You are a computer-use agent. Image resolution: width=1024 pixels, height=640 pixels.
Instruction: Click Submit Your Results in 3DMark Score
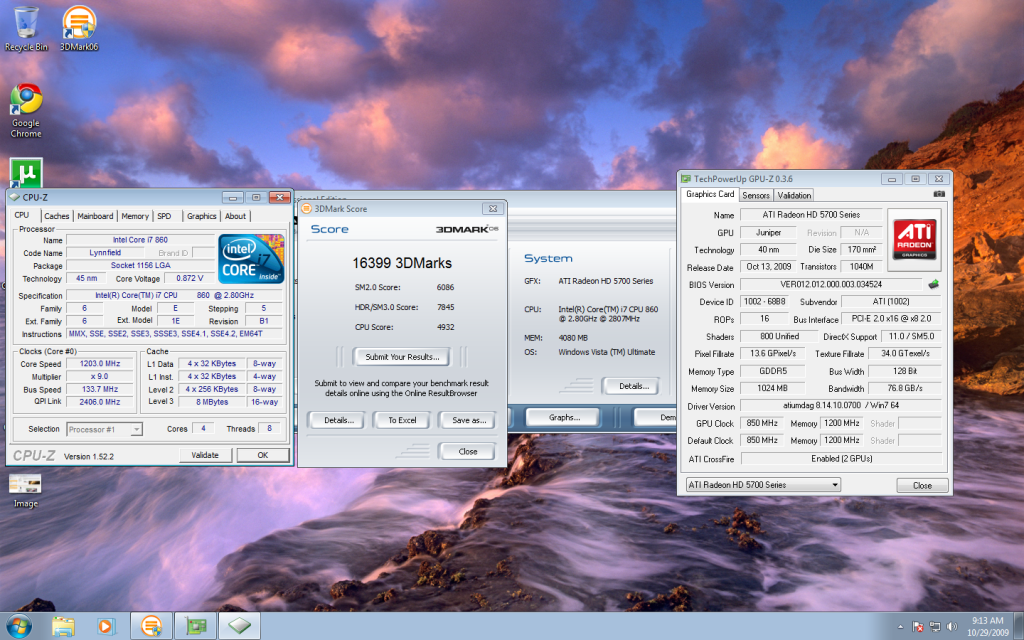click(x=402, y=357)
